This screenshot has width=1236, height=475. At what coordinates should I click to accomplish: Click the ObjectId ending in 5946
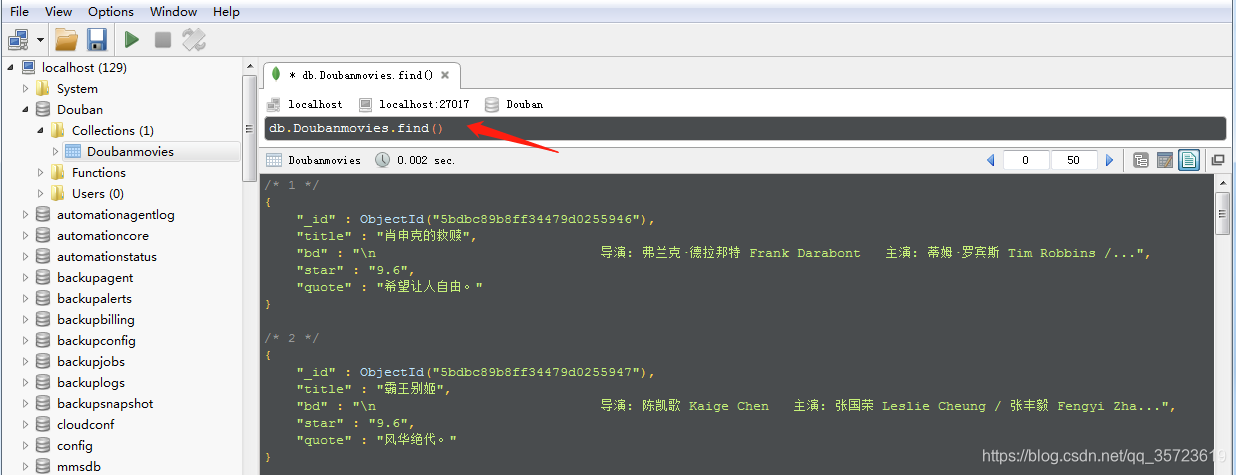(507, 219)
